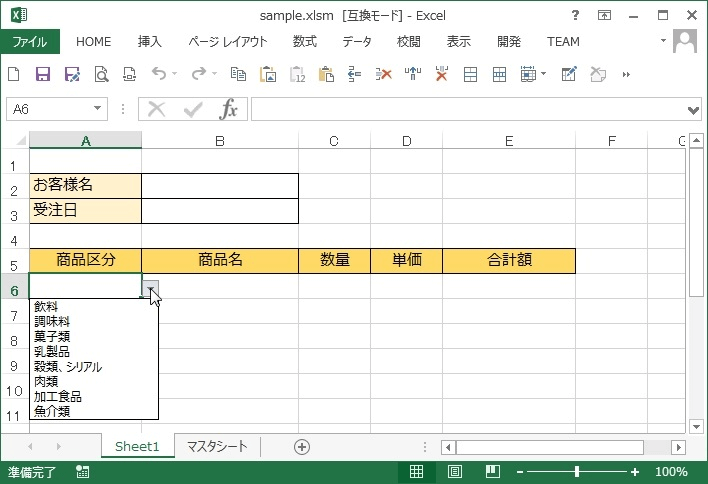Switch to Page Layout view in status bar
Image resolution: width=708 pixels, height=484 pixels.
pyautogui.click(x=454, y=472)
